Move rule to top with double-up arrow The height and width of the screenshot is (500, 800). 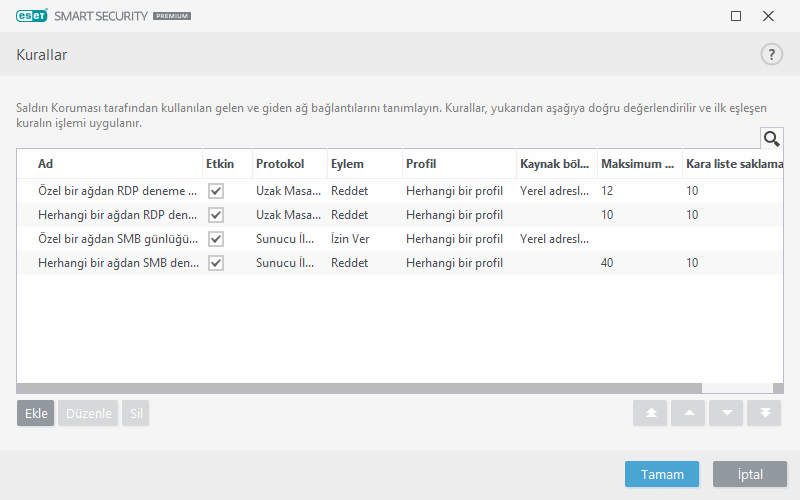pos(650,414)
